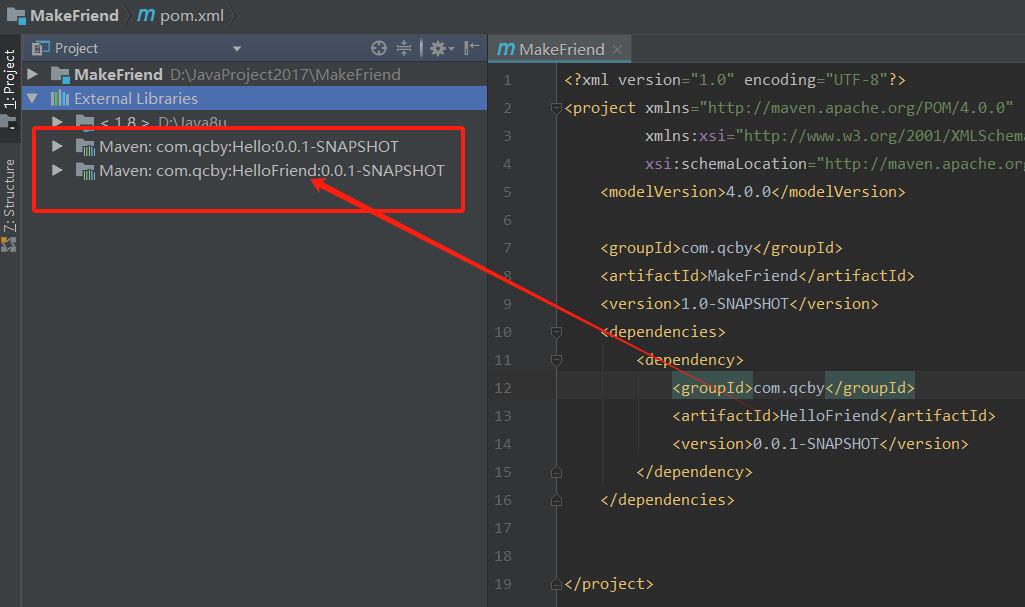
Task: Open the Project view dropdown
Action: [x=237, y=48]
